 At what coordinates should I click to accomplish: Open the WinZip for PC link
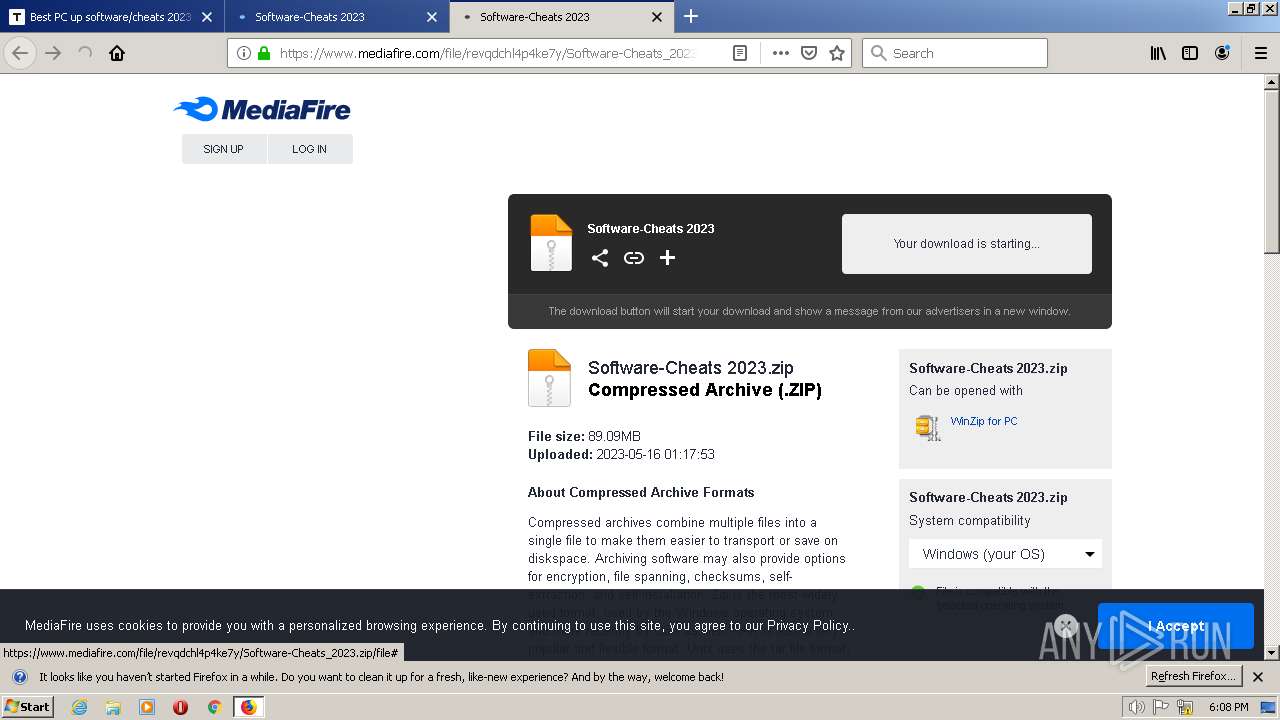point(984,421)
